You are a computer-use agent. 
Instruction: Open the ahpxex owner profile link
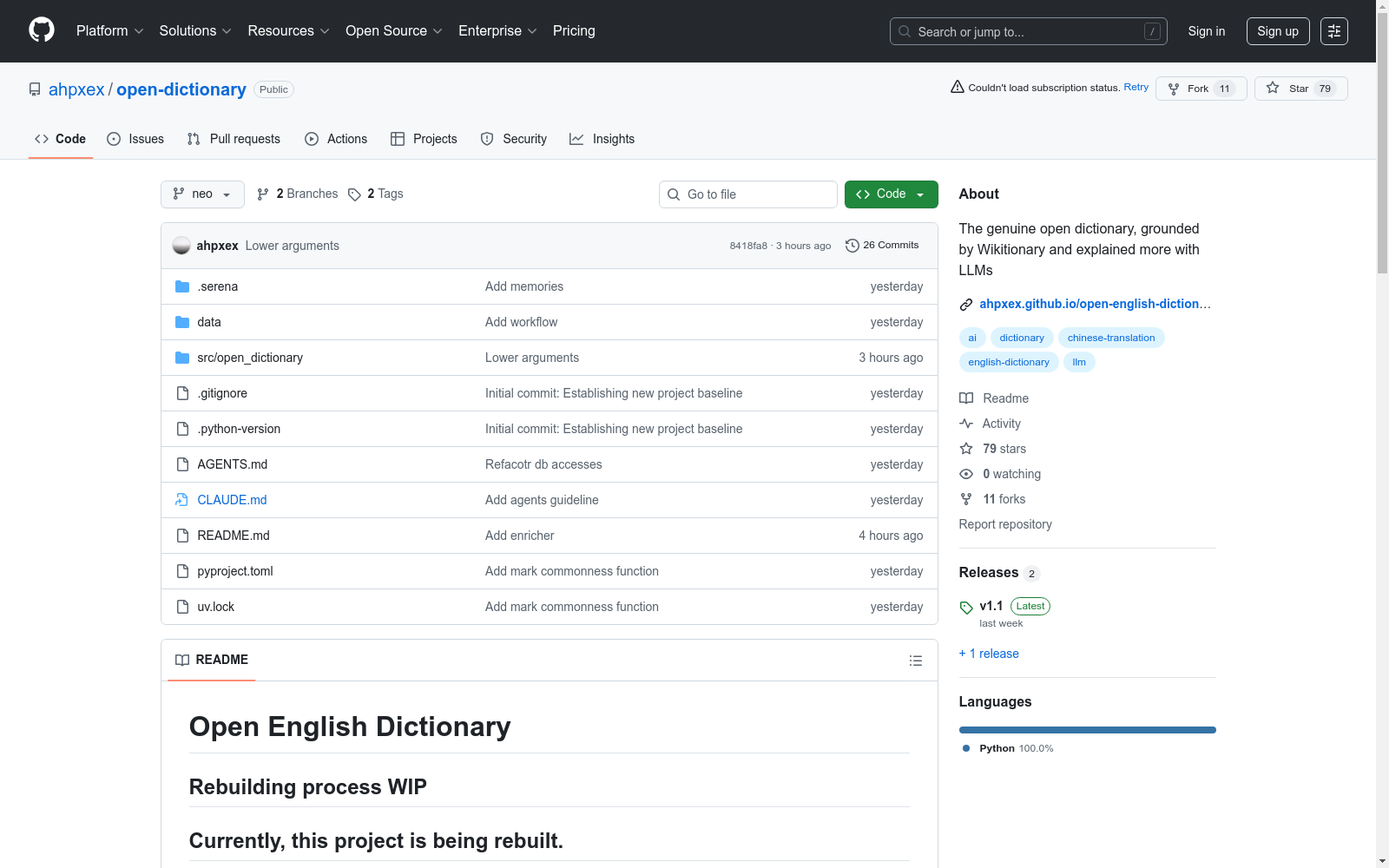[x=76, y=89]
